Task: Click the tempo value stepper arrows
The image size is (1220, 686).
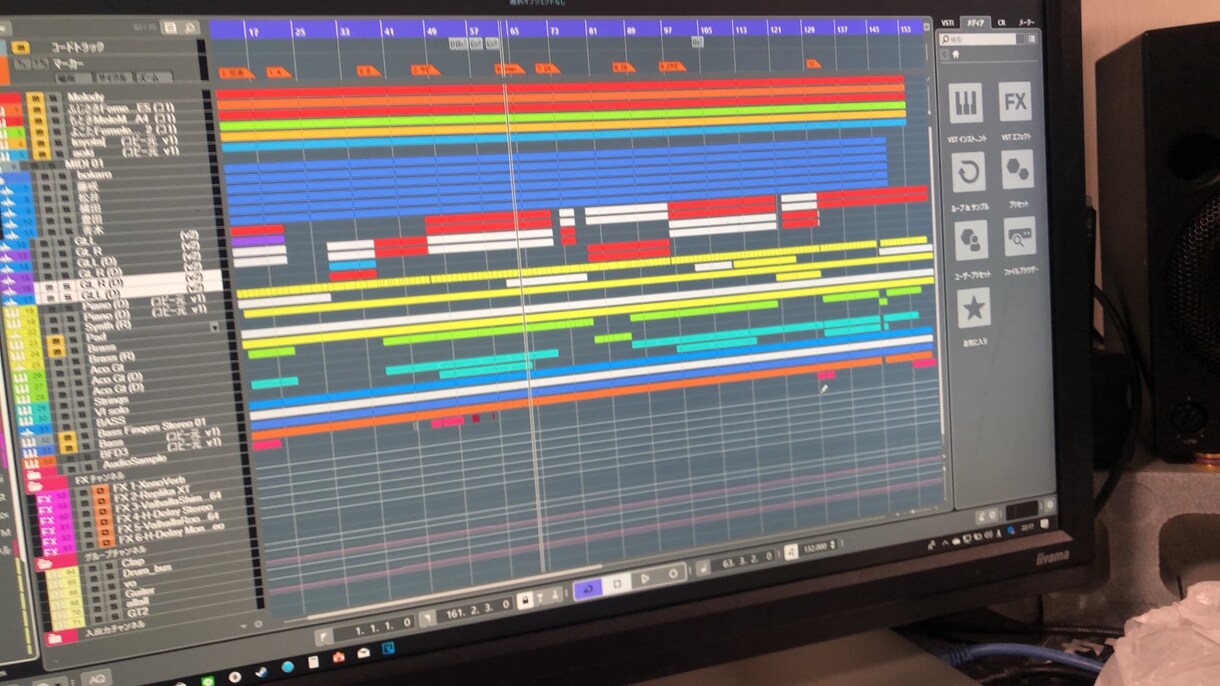Action: pyautogui.click(x=835, y=546)
